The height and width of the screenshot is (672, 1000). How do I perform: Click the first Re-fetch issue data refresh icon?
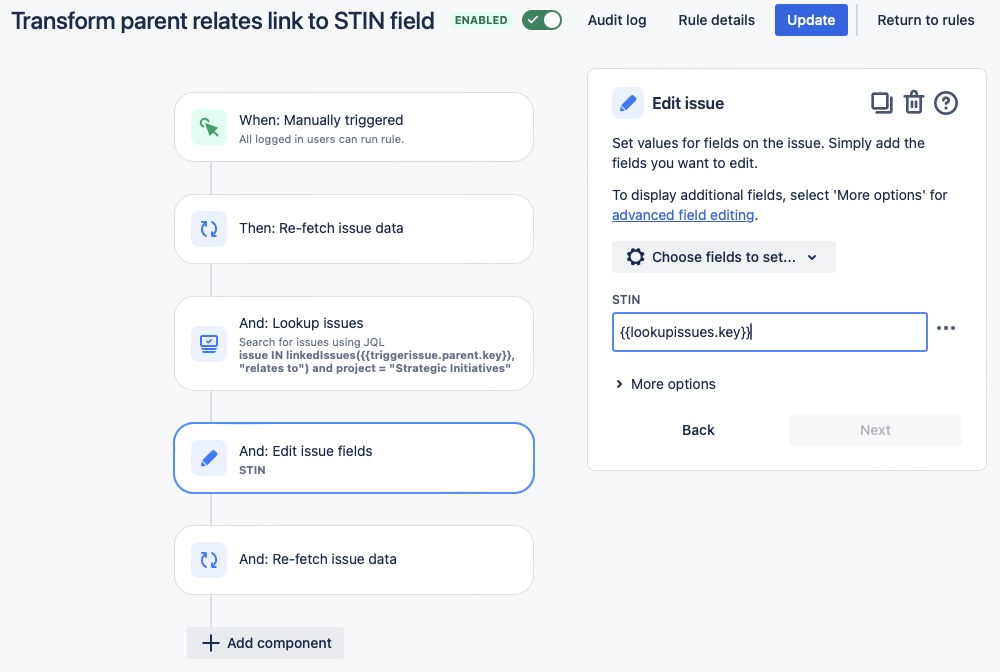209,229
